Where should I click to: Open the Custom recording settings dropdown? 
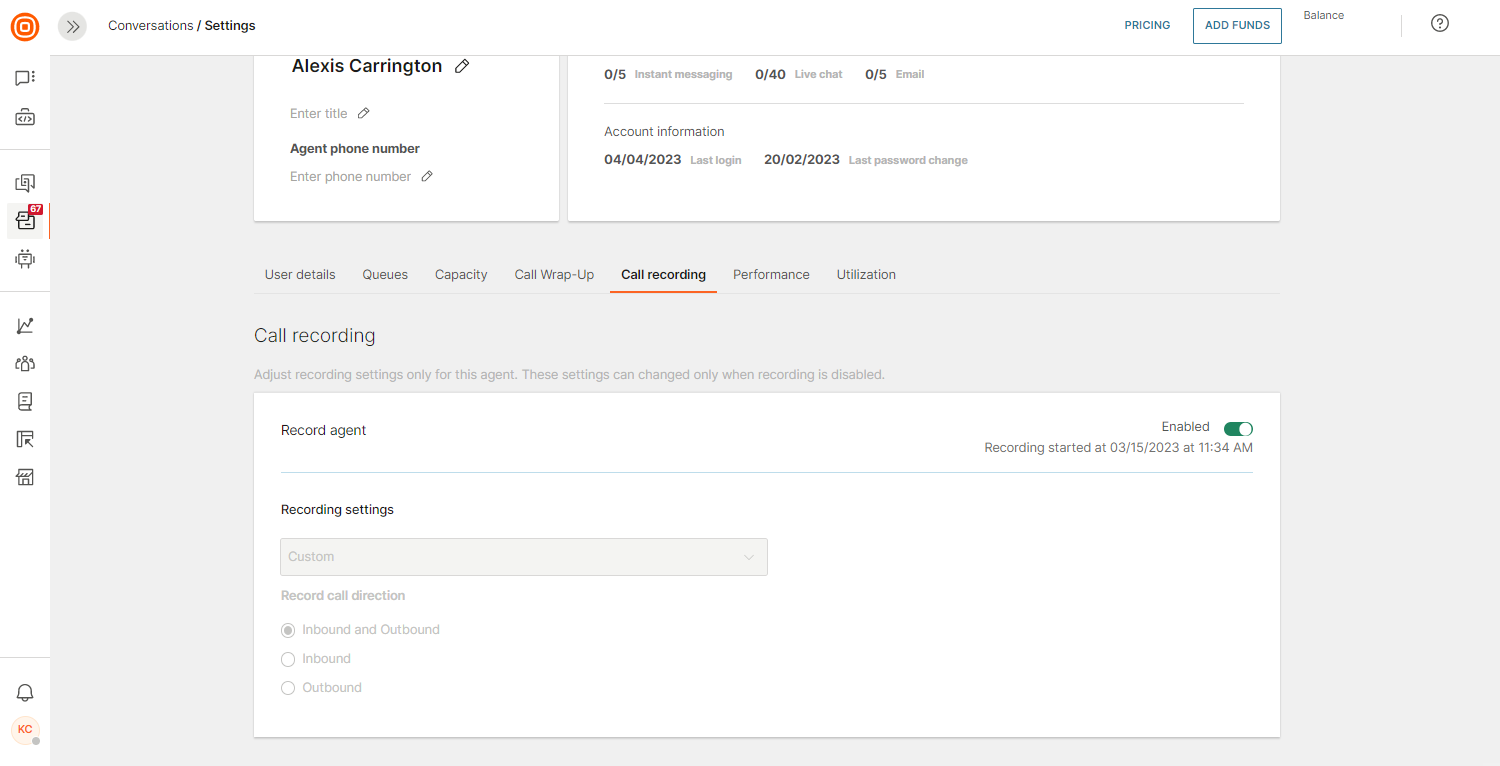[x=523, y=557]
